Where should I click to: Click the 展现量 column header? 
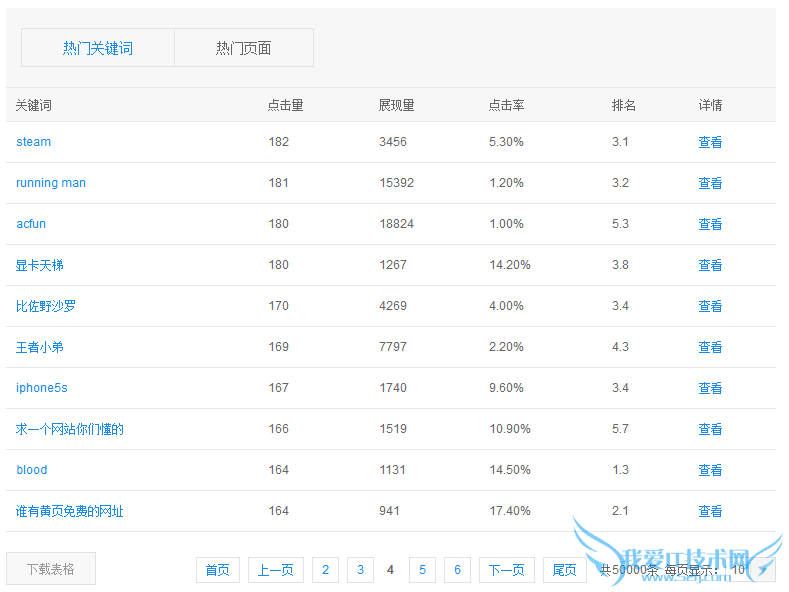pos(397,105)
